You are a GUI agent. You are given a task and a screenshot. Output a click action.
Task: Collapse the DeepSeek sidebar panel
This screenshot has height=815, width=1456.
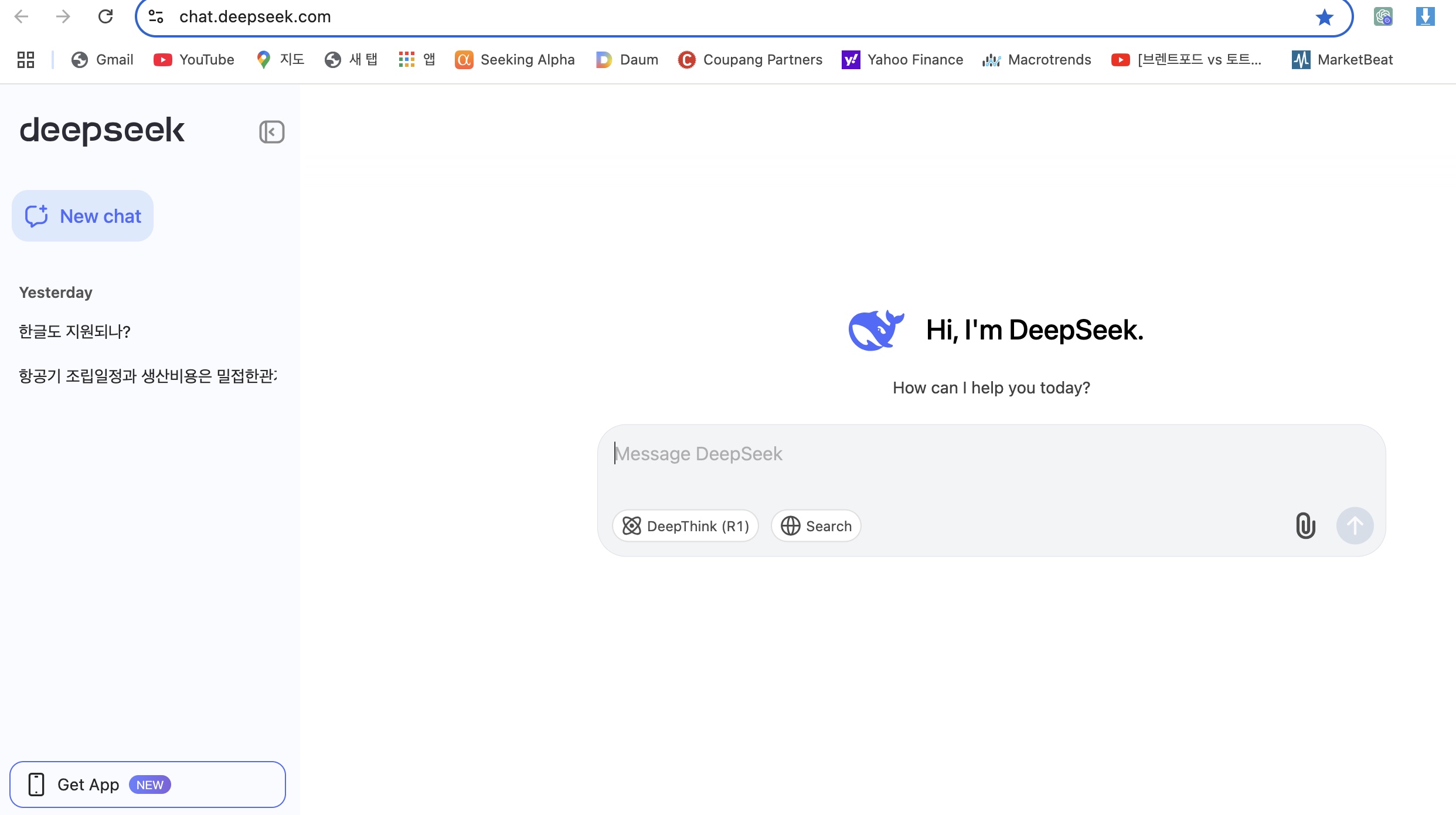271,132
